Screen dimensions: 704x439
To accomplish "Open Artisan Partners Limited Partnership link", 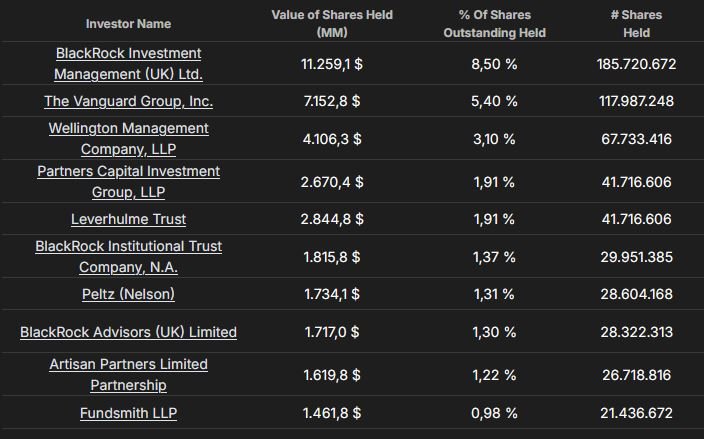I will click(x=128, y=374).
